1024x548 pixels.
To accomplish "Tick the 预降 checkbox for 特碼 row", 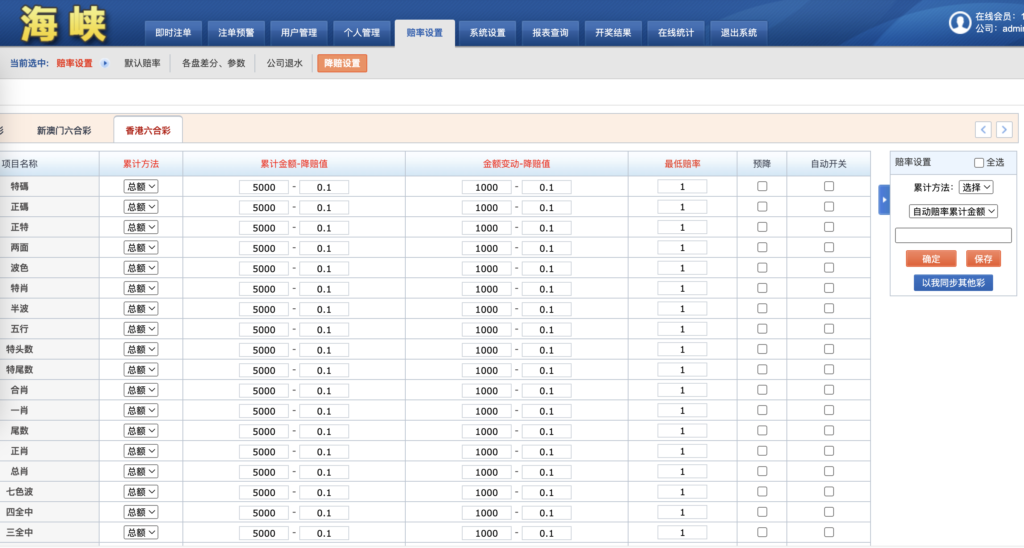I will 762,186.
